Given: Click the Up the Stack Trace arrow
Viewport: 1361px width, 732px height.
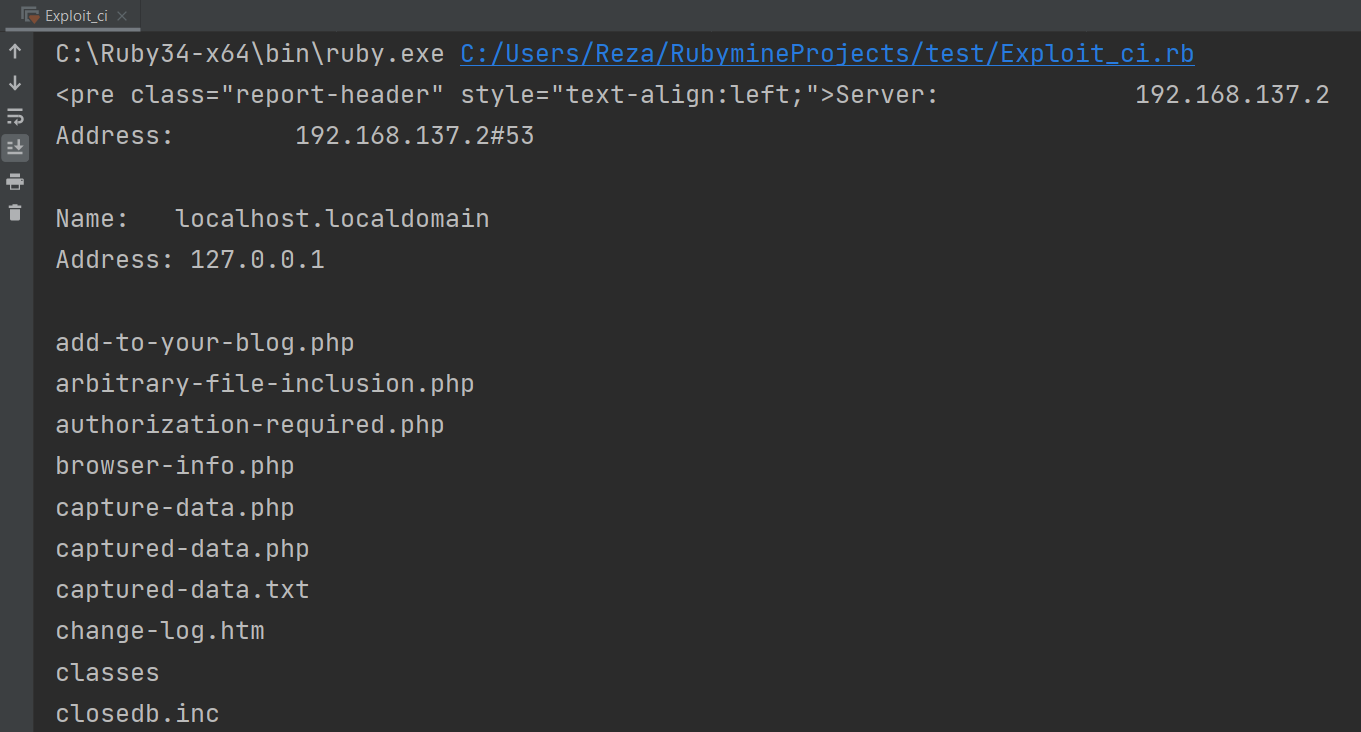Looking at the screenshot, I should [15, 52].
